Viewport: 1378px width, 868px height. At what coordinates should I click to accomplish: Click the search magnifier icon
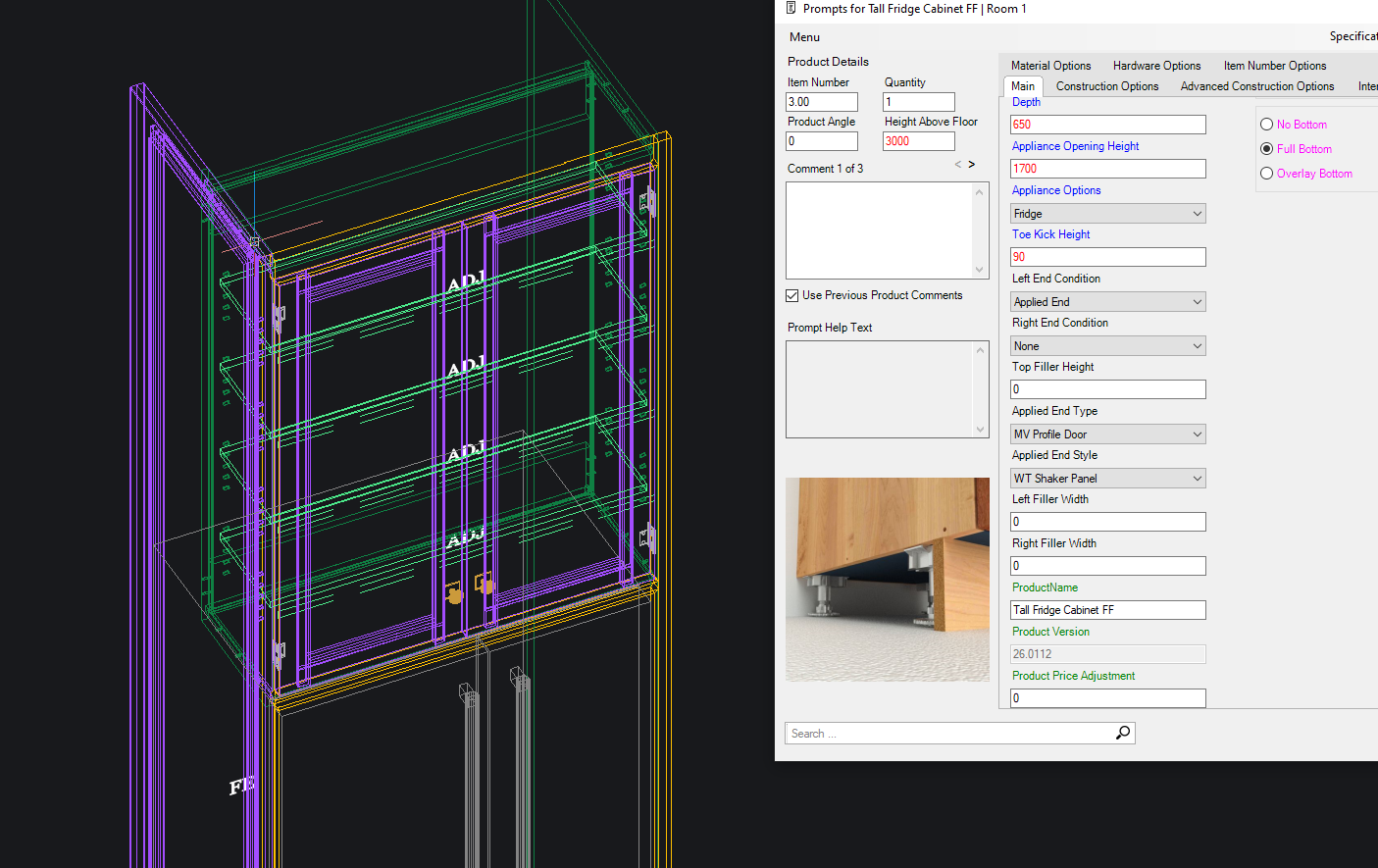[x=1123, y=733]
